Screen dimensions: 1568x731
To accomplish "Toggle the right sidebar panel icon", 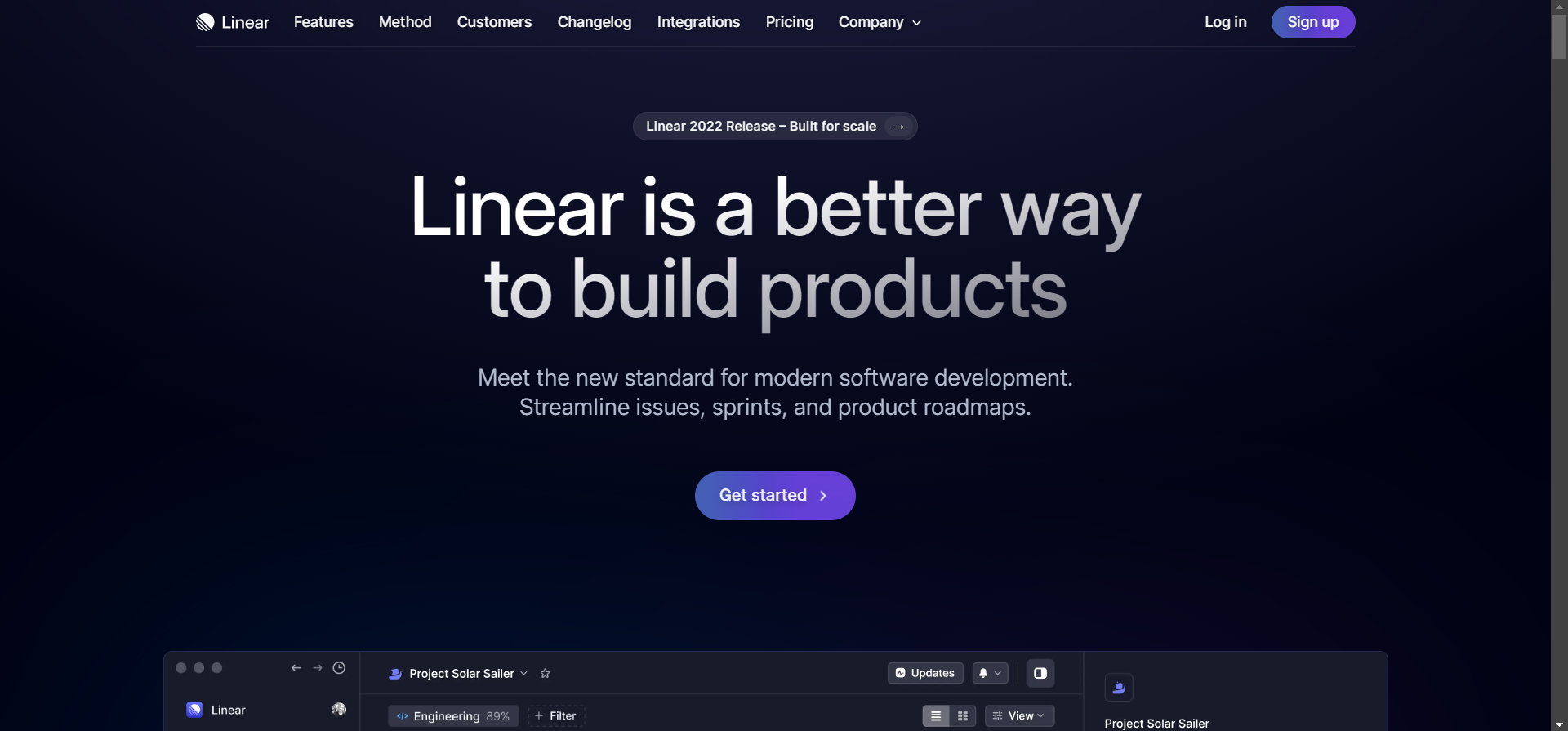I will coord(1040,673).
